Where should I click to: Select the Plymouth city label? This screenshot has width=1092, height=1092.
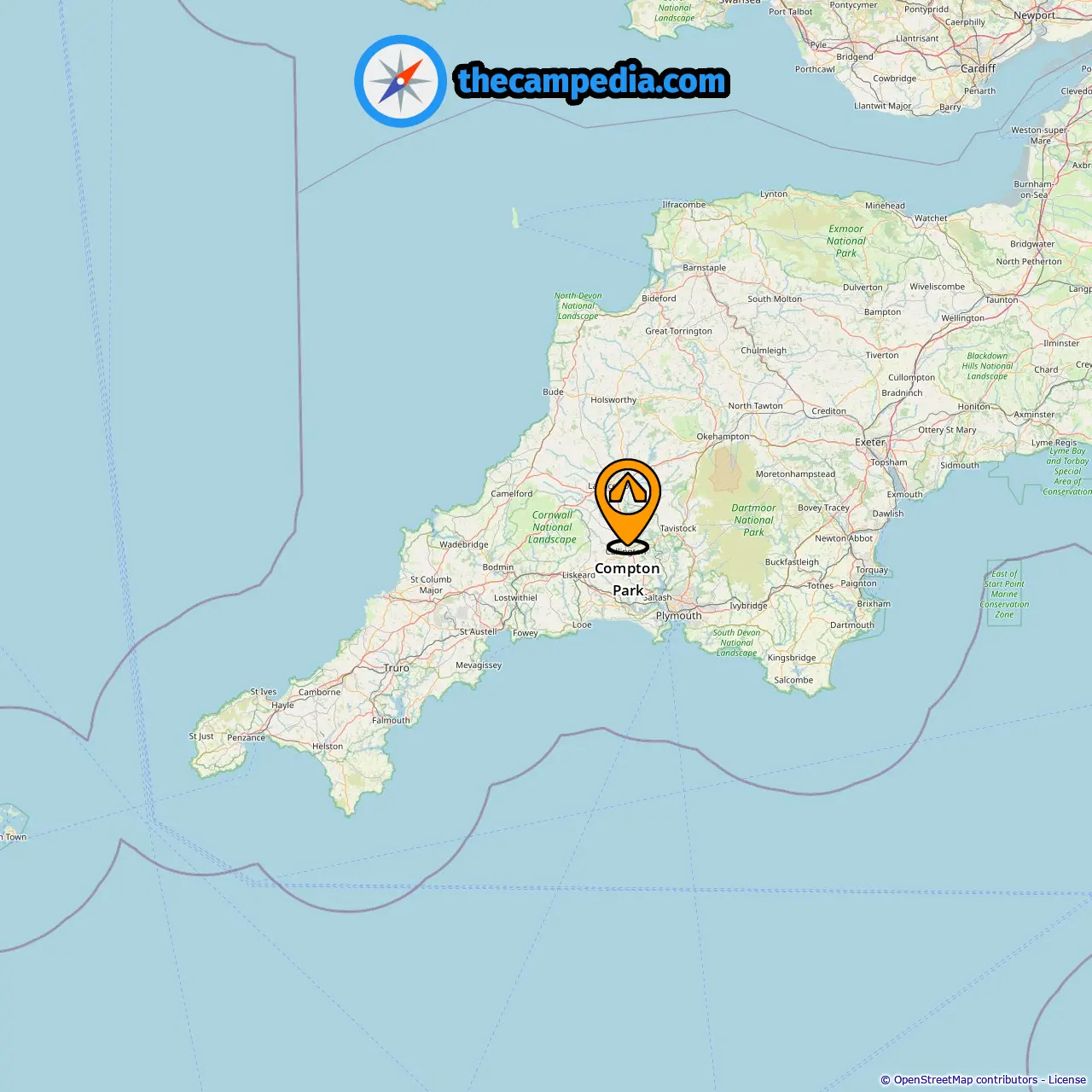679,615
